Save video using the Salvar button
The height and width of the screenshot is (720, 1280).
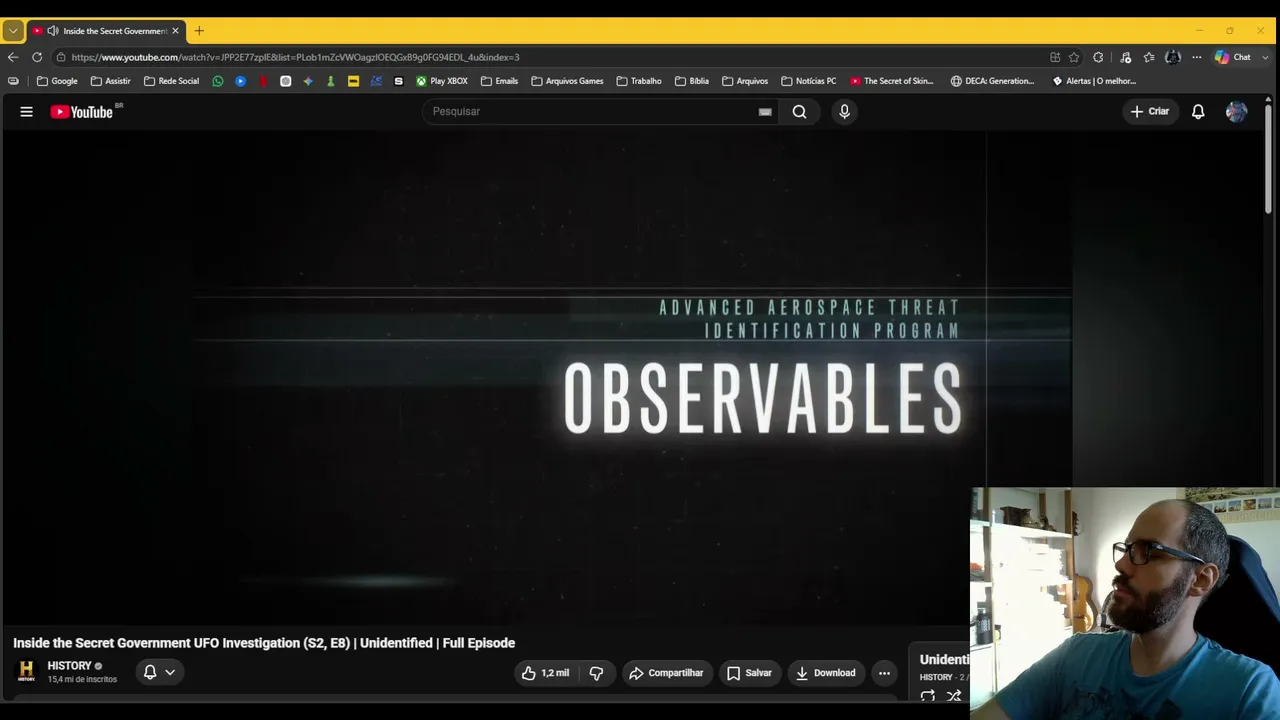tap(749, 673)
